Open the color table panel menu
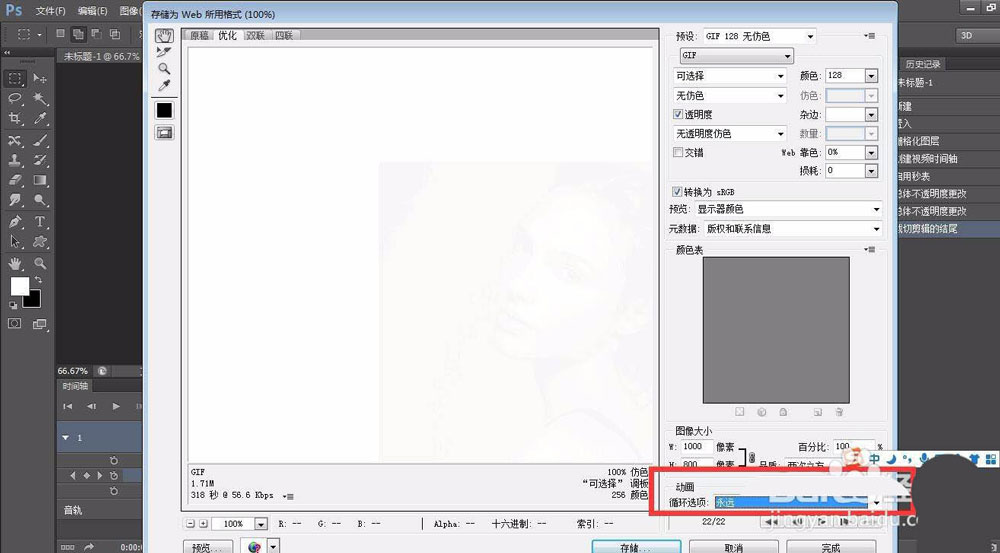The width and height of the screenshot is (1000, 553). pyautogui.click(x=871, y=249)
